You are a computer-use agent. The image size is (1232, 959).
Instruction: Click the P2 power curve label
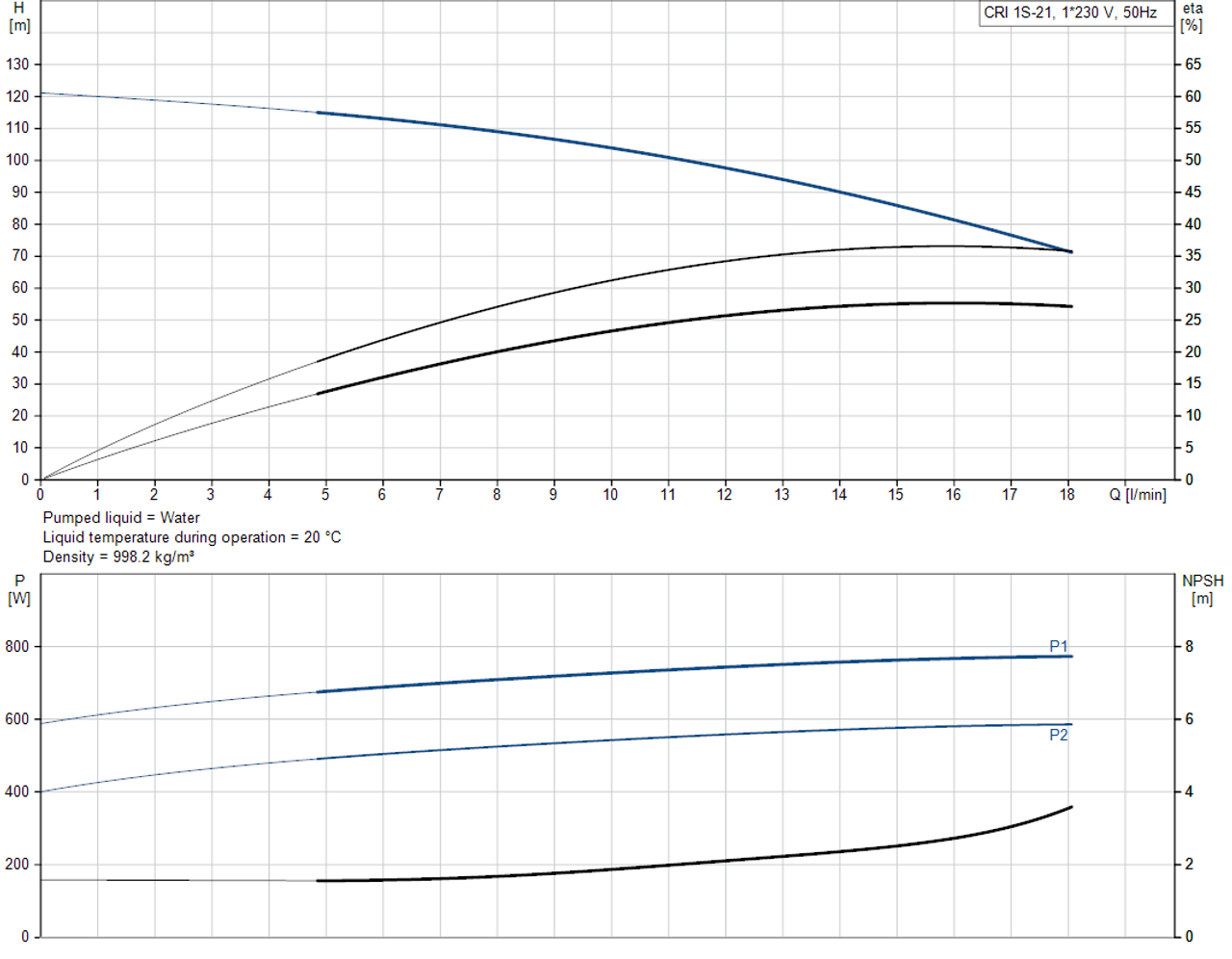[1058, 735]
